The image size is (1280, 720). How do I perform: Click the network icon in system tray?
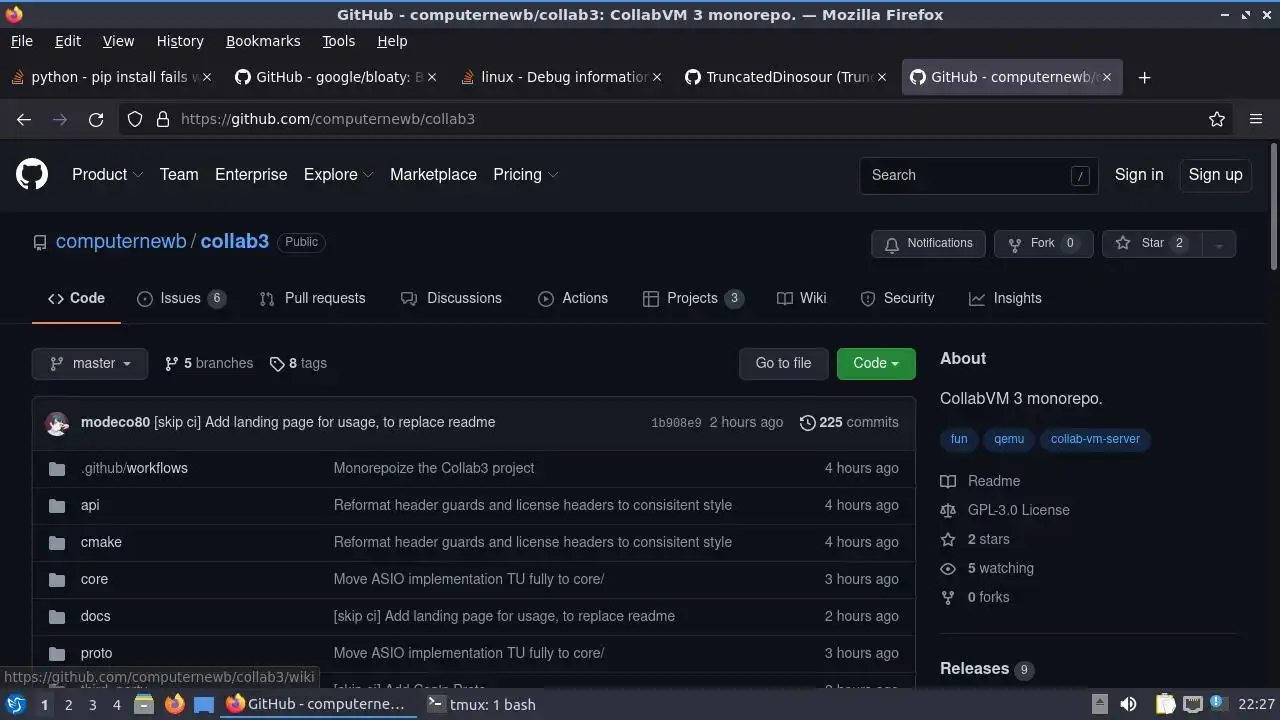(x=1192, y=704)
